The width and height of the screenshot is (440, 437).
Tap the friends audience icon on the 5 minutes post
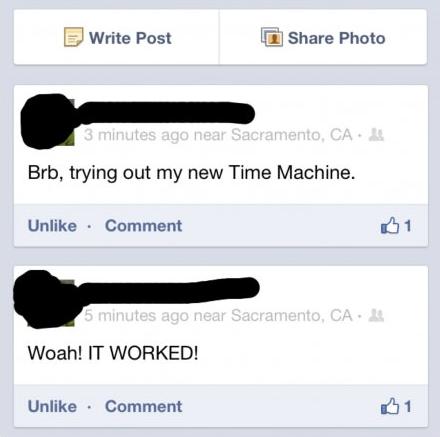pyautogui.click(x=376, y=315)
